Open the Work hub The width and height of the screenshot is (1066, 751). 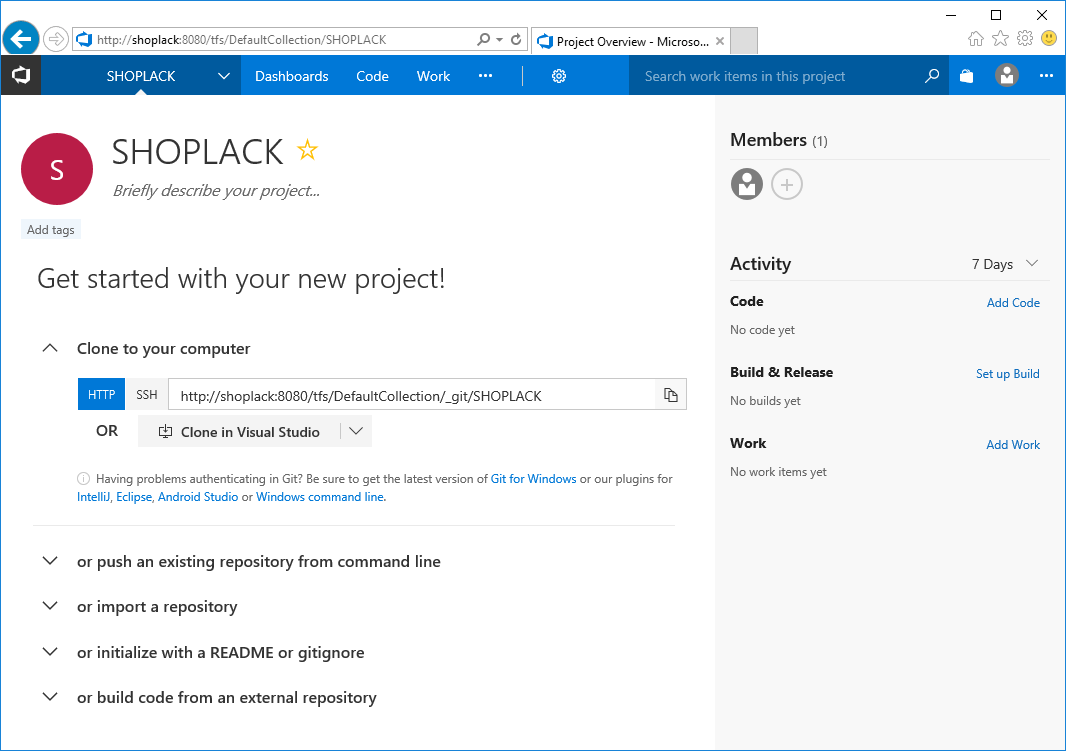click(x=433, y=76)
